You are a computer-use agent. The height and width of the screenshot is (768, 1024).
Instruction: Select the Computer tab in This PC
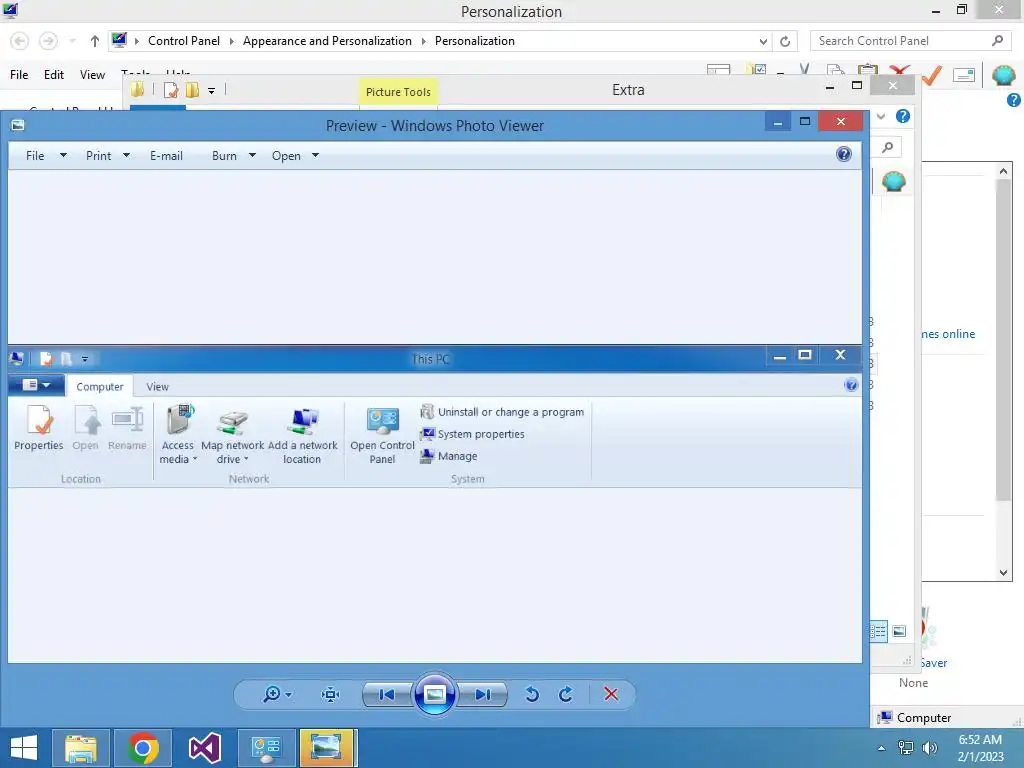pyautogui.click(x=99, y=387)
